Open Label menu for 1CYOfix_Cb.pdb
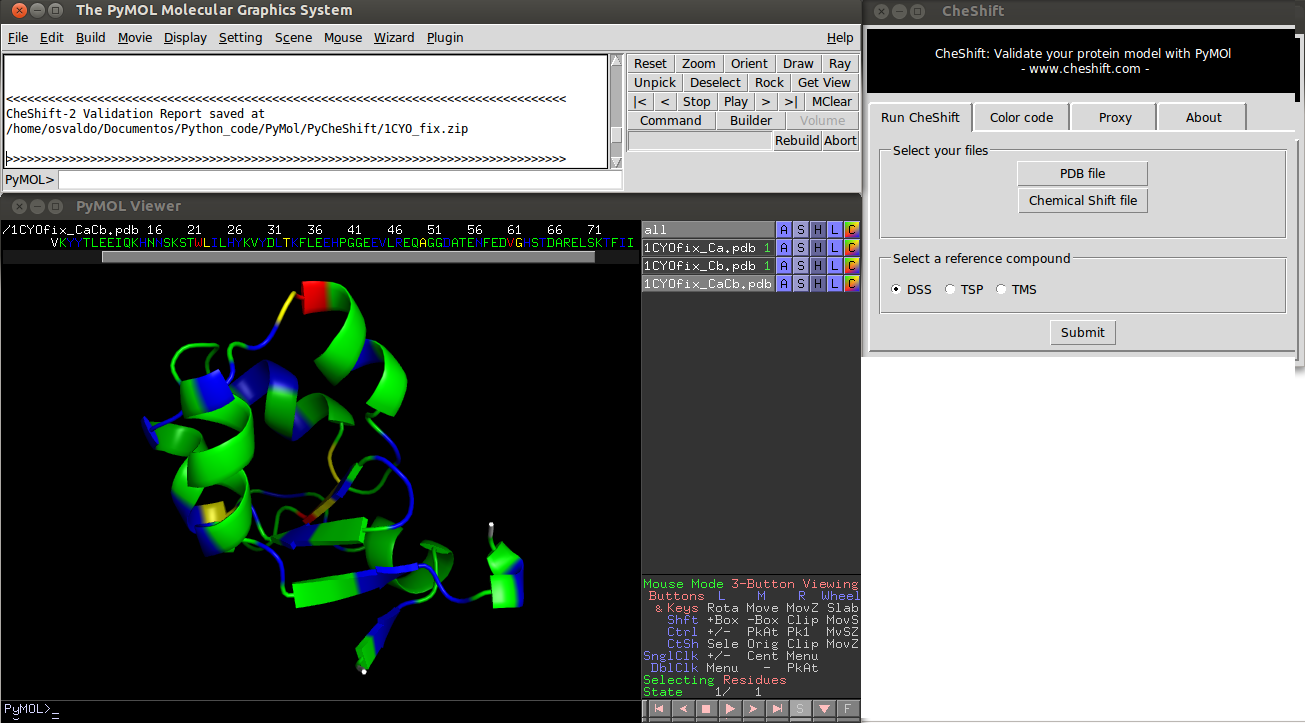The width and height of the screenshot is (1305, 723). (x=835, y=266)
